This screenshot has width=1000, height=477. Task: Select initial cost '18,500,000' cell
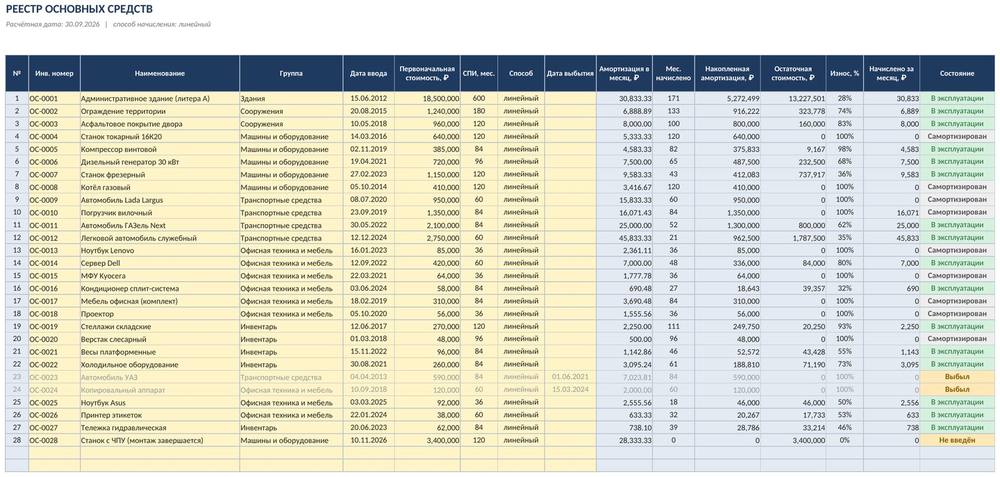click(427, 99)
